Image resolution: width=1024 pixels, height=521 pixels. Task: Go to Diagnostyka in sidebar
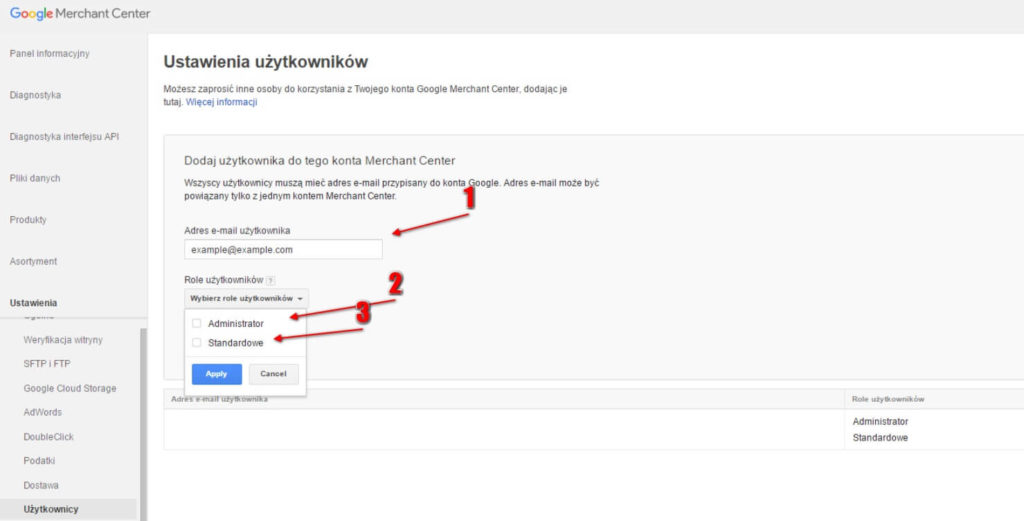point(35,95)
